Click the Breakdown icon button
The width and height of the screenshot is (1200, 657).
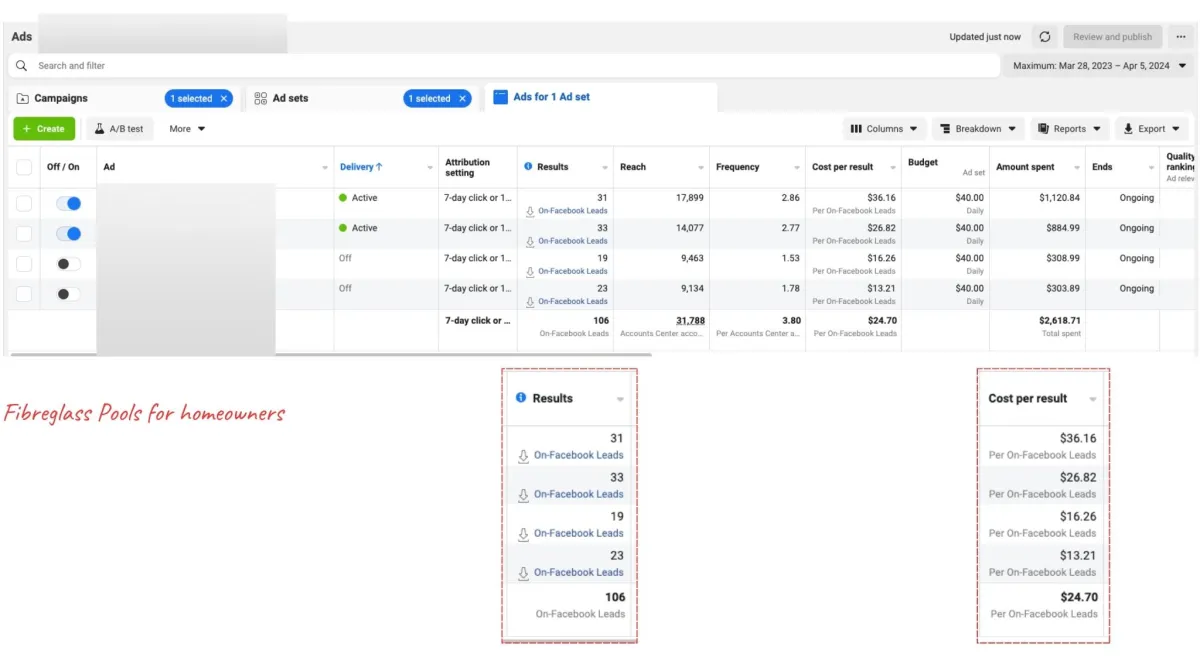[978, 129]
